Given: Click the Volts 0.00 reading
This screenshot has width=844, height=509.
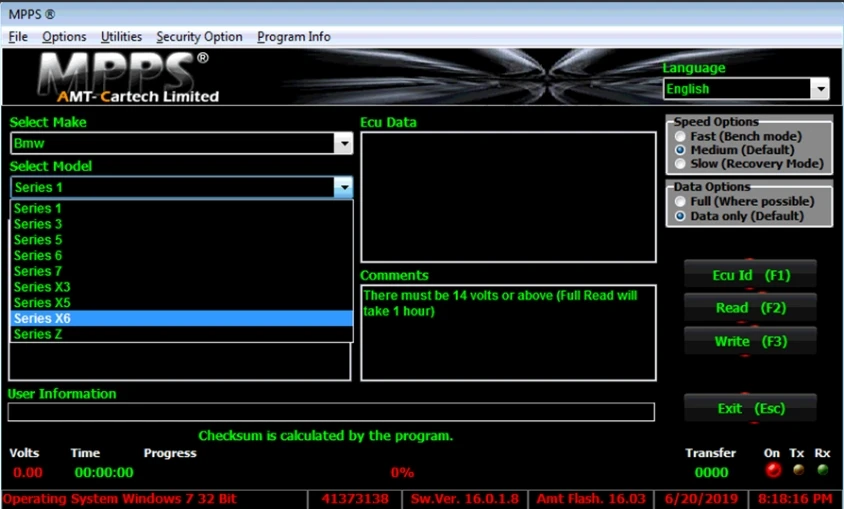Looking at the screenshot, I should pyautogui.click(x=27, y=472).
